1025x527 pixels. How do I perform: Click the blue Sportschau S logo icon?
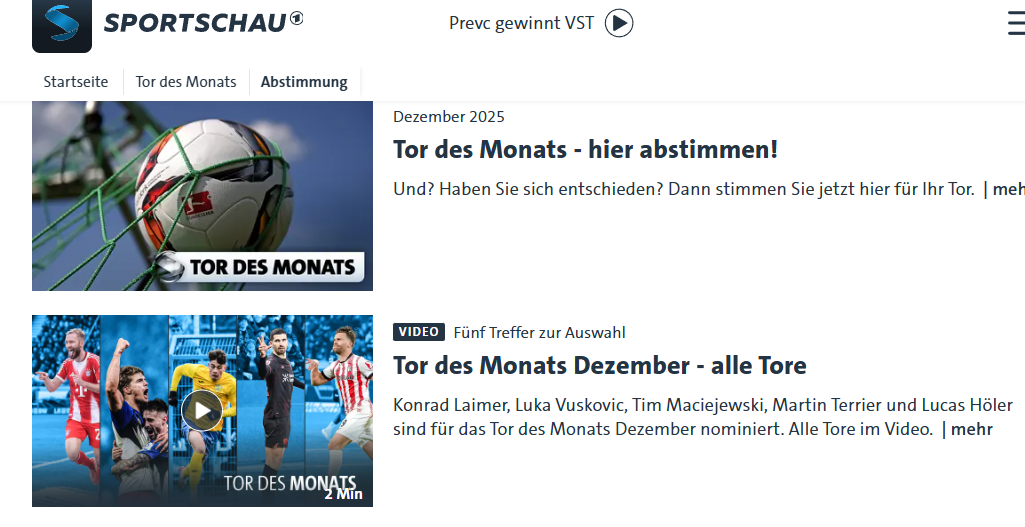[62, 25]
